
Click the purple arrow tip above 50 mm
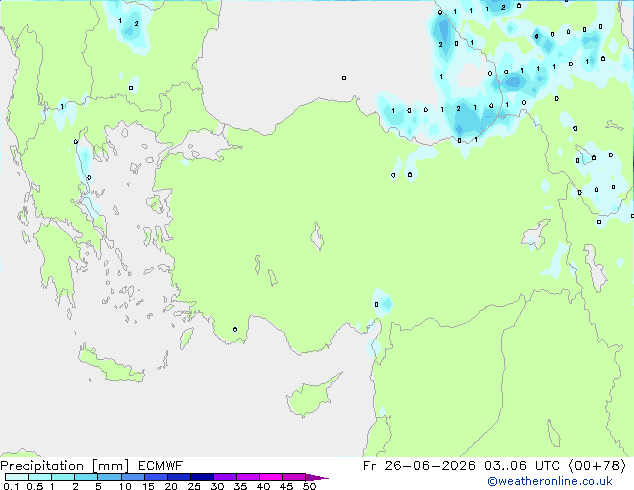[316, 477]
